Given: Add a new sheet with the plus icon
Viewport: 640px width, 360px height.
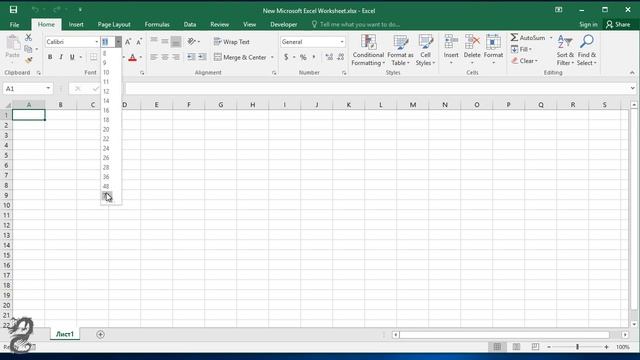Looking at the screenshot, I should coord(100,334).
